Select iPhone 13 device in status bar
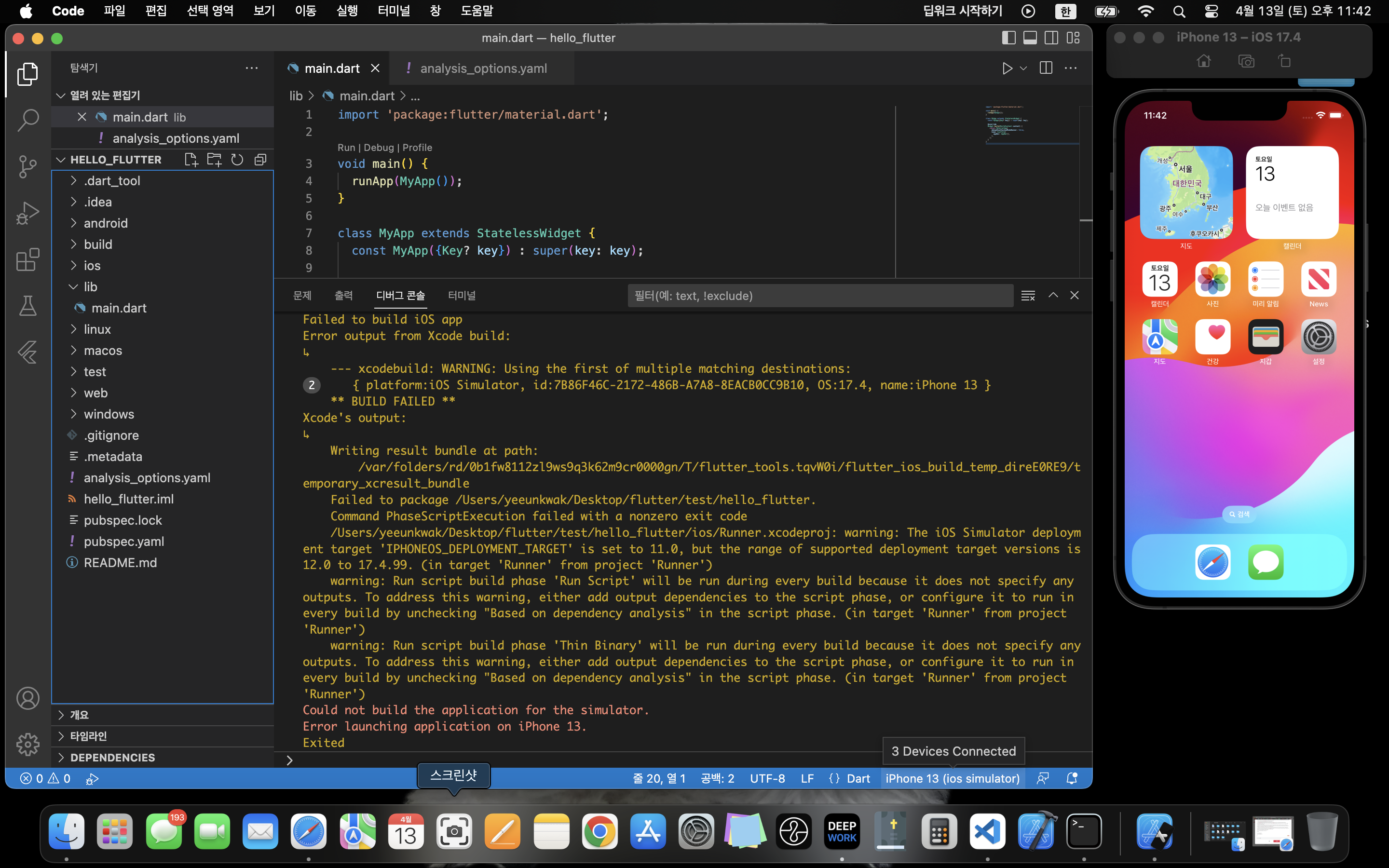Screen dimensions: 1389x868 click(x=953, y=778)
